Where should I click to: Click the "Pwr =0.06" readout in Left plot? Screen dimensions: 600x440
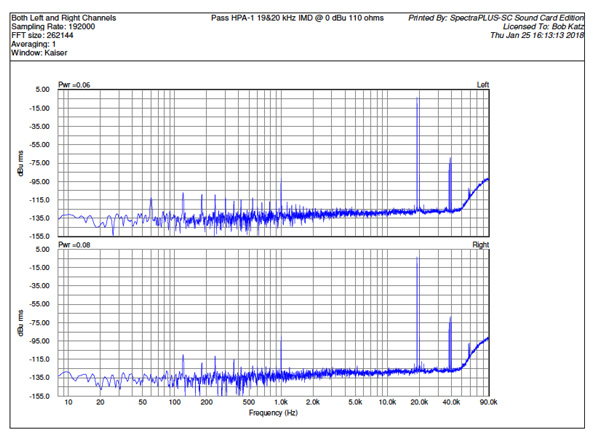[x=75, y=85]
